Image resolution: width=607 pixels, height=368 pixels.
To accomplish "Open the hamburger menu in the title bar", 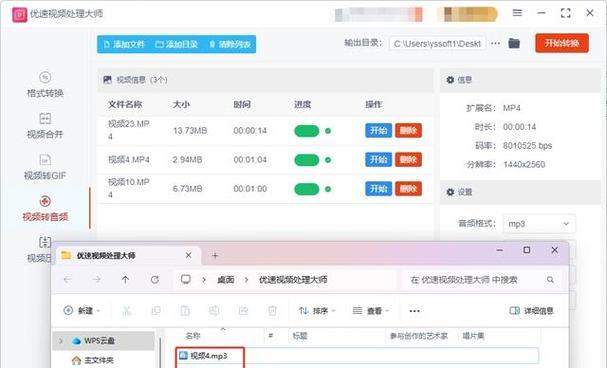I will pos(517,13).
